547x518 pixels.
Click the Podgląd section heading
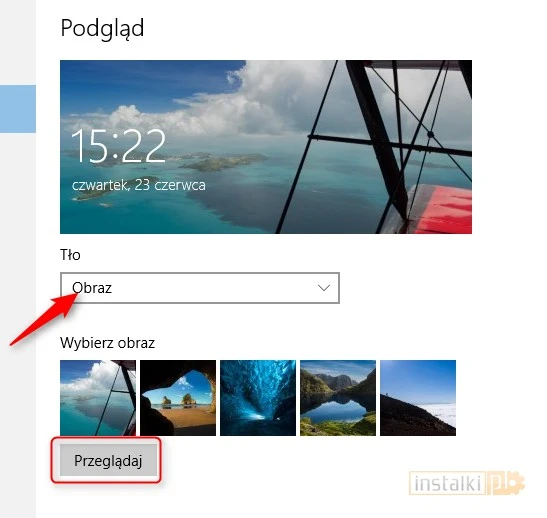[102, 29]
